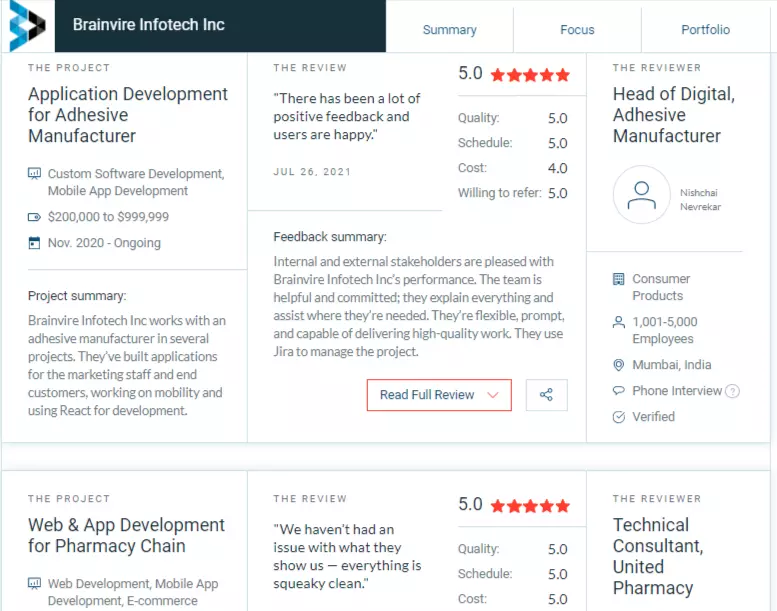Viewport: 777px width, 611px height.
Task: Click the budget tag icon beside $200,000
Action: click(x=34, y=217)
